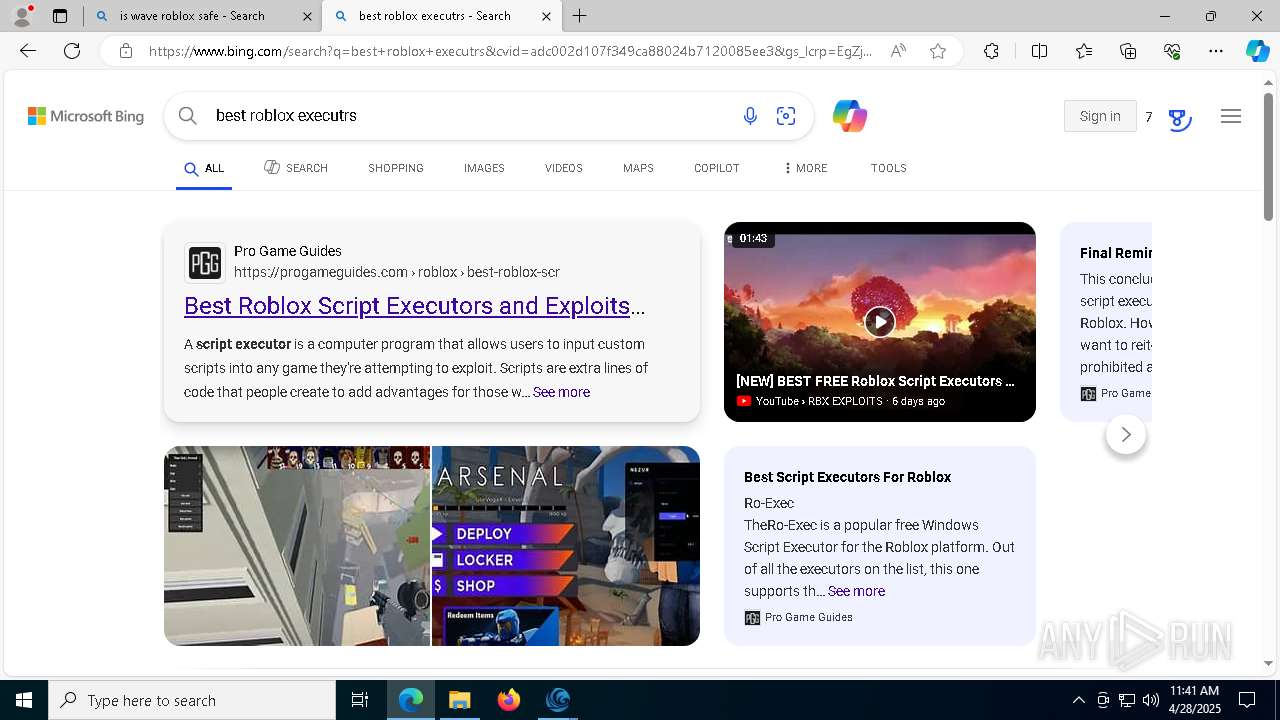The image size is (1280, 720).
Task: Open visual search camera icon
Action: pos(786,116)
